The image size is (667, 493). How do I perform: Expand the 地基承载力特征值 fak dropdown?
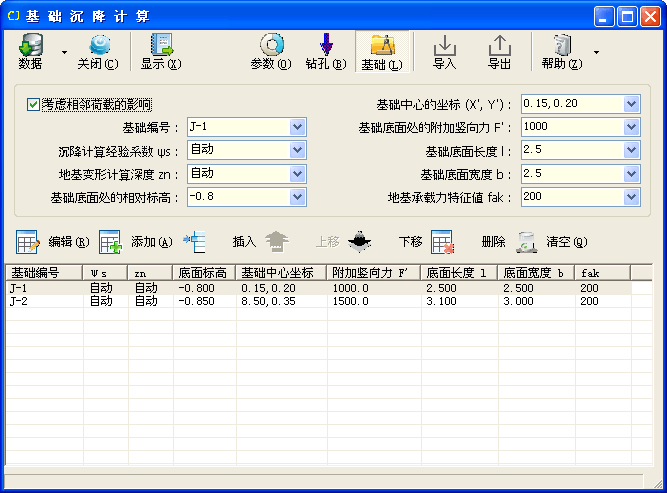tap(631, 197)
